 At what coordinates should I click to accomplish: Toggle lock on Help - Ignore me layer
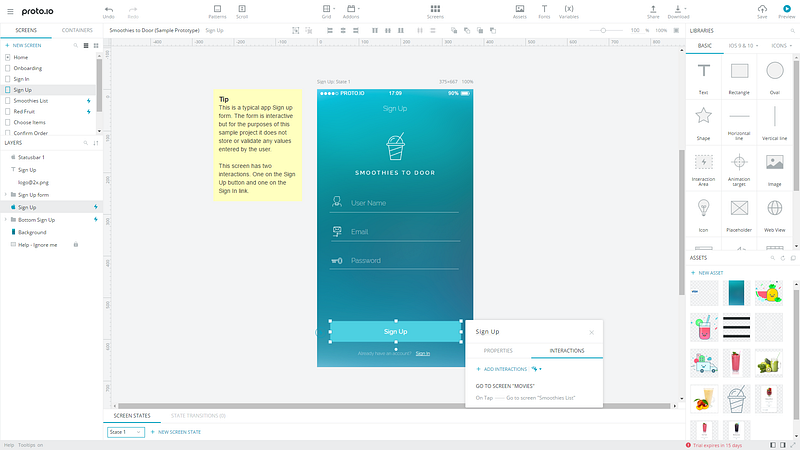point(76,245)
